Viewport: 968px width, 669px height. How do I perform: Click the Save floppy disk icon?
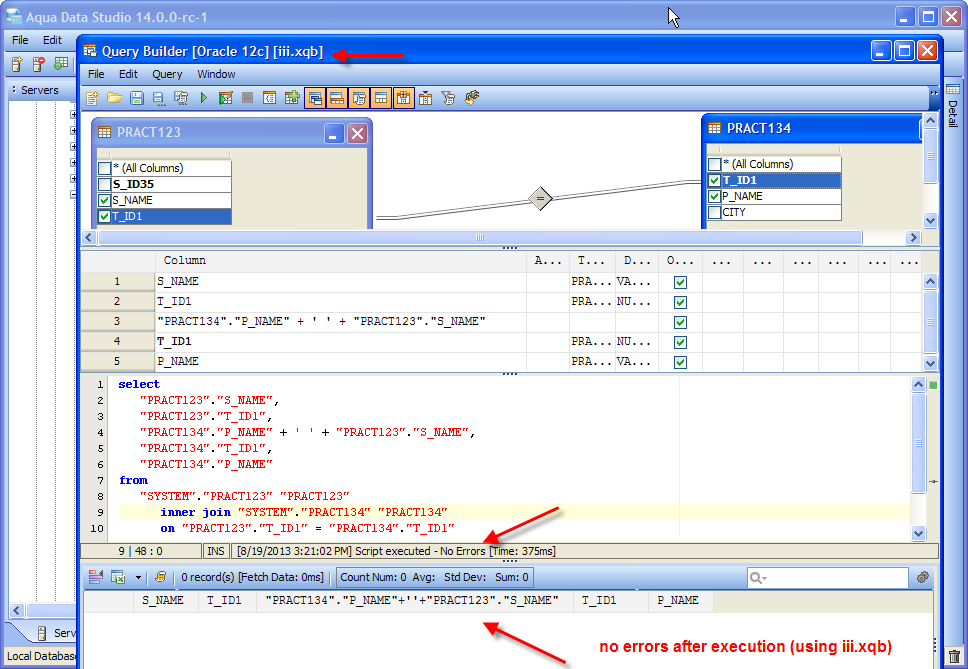click(137, 98)
